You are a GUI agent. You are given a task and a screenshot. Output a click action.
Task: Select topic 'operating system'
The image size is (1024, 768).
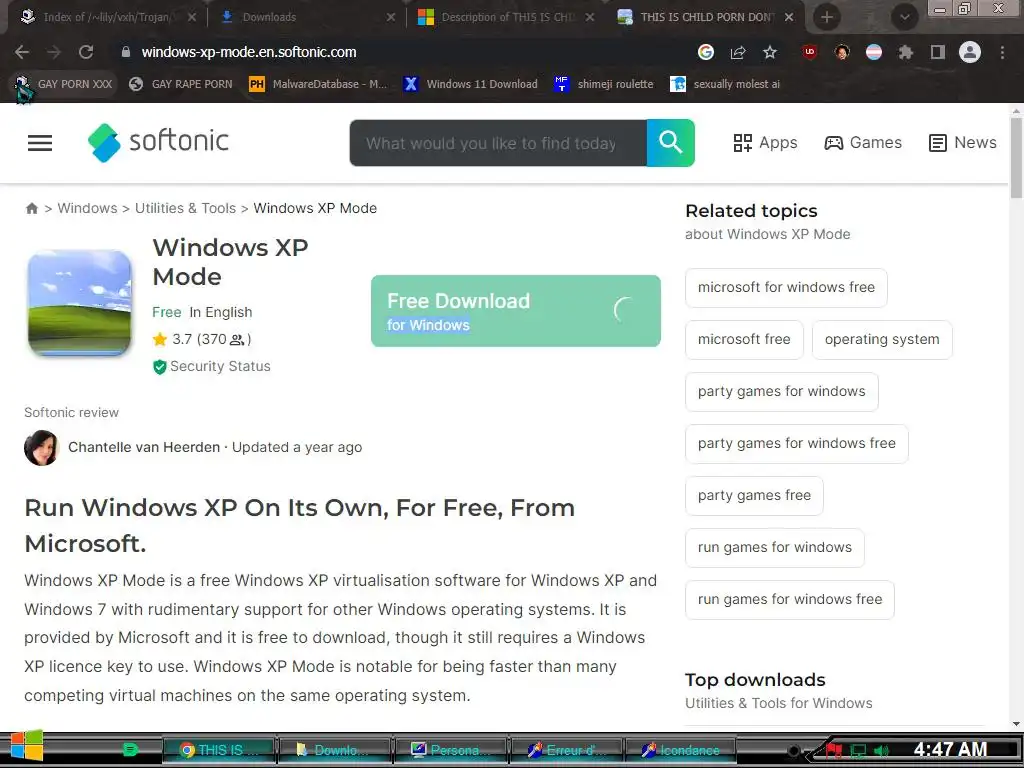point(882,340)
